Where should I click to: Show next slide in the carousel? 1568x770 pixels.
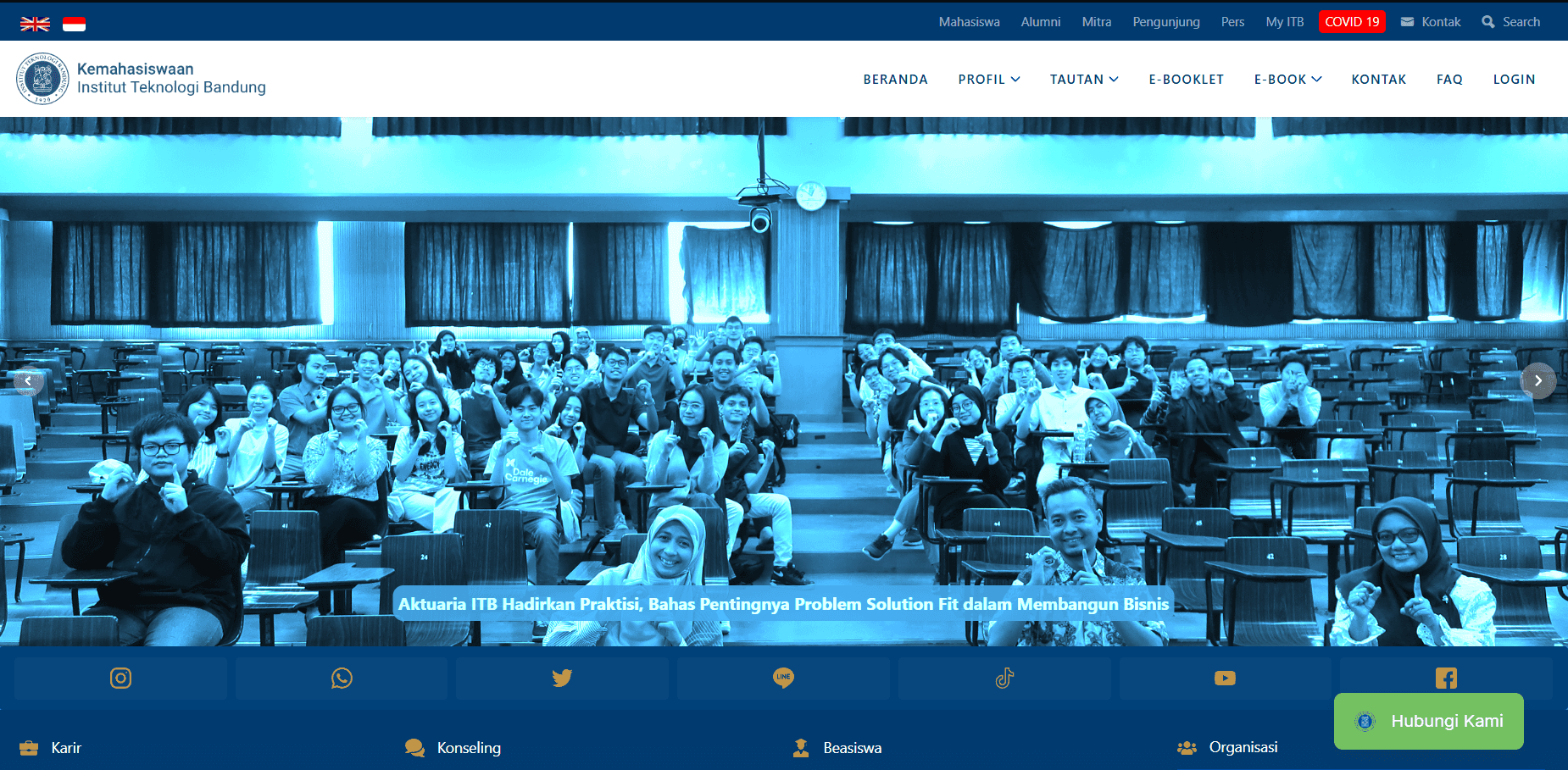(1538, 380)
